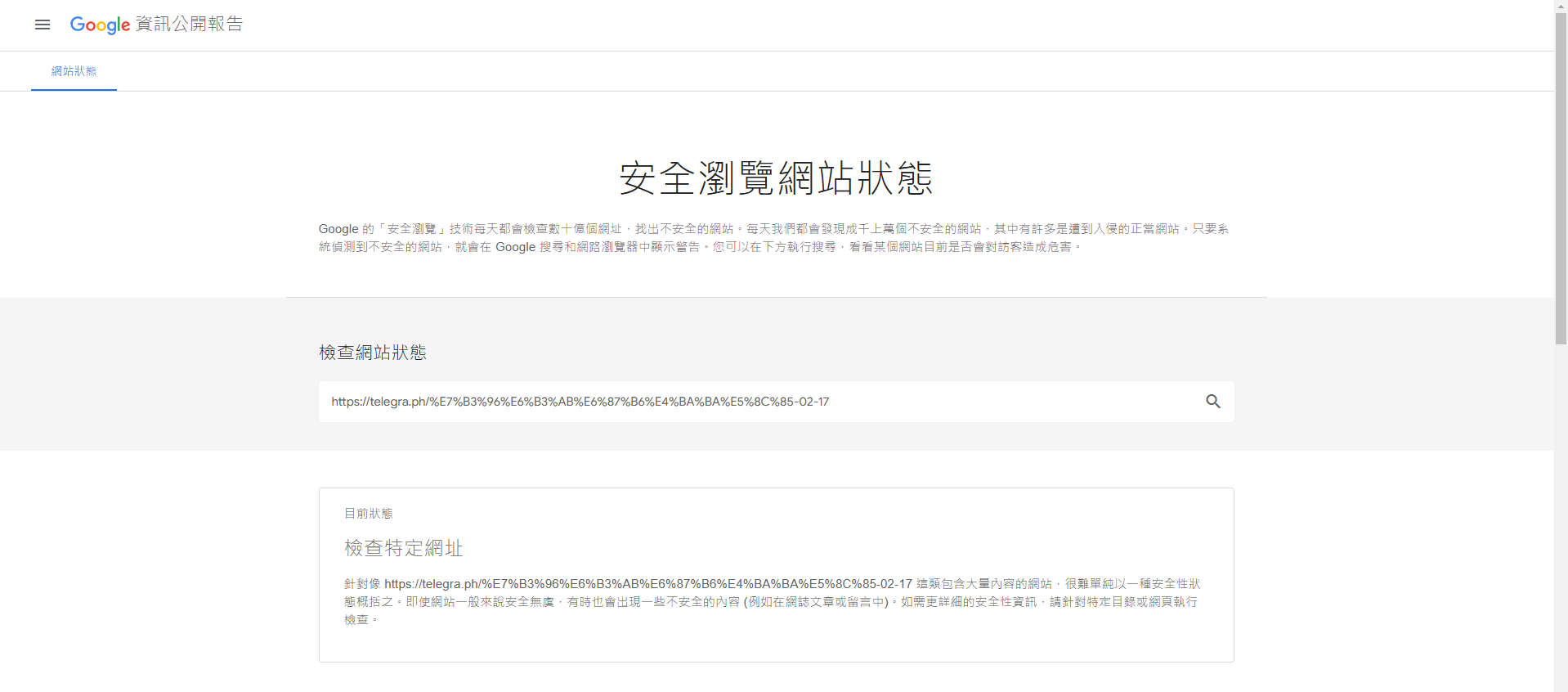Open the hamburger main menu
Viewport: 1568px width, 692px height.
[43, 25]
